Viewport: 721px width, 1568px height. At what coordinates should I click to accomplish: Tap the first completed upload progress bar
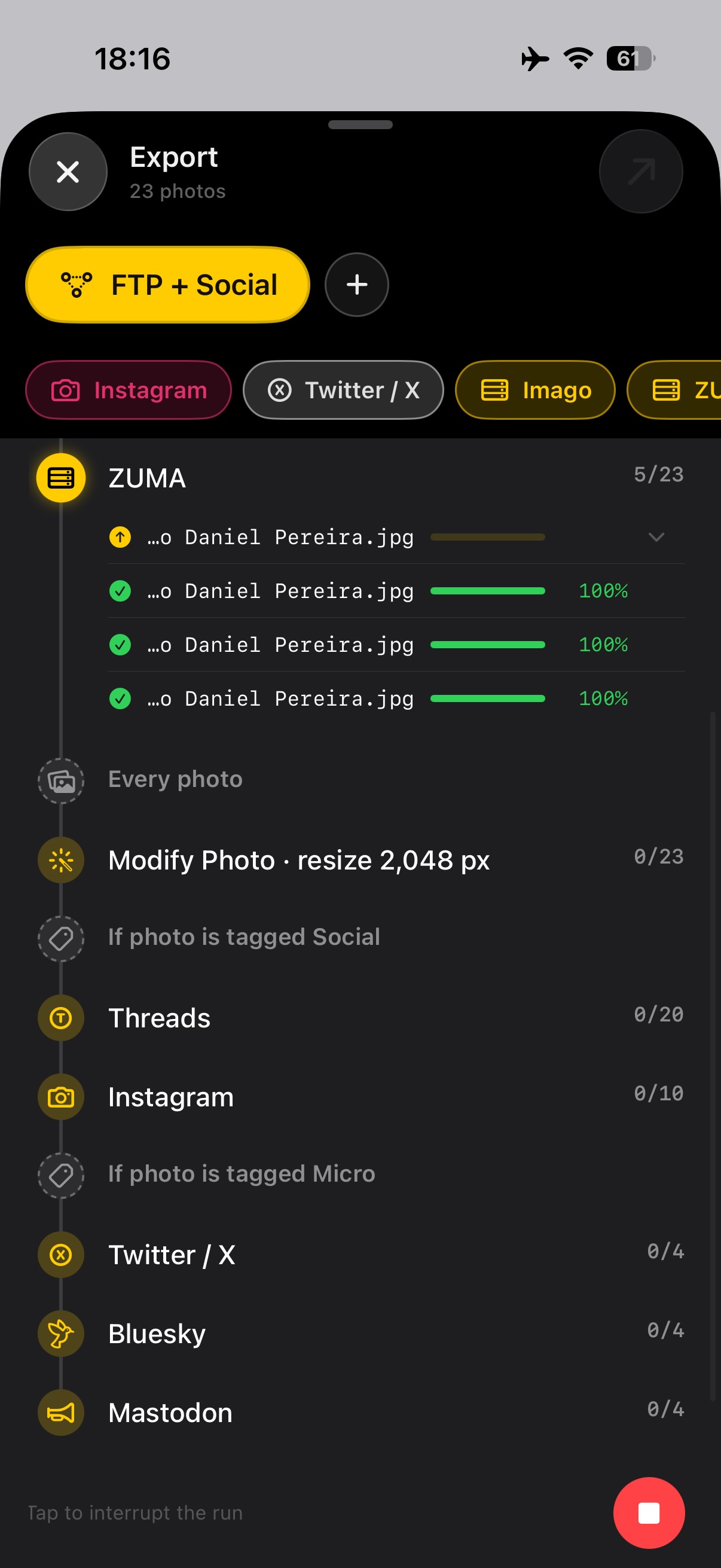[x=487, y=590]
